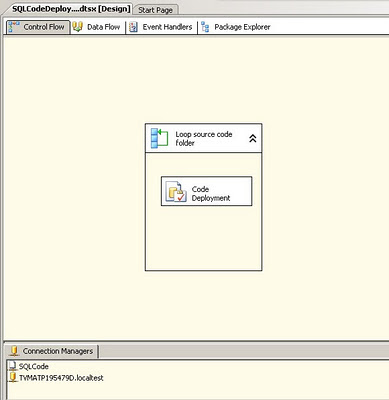Click the Package Explorer tab icon
Viewport: 389px width, 400px height.
pos(205,27)
